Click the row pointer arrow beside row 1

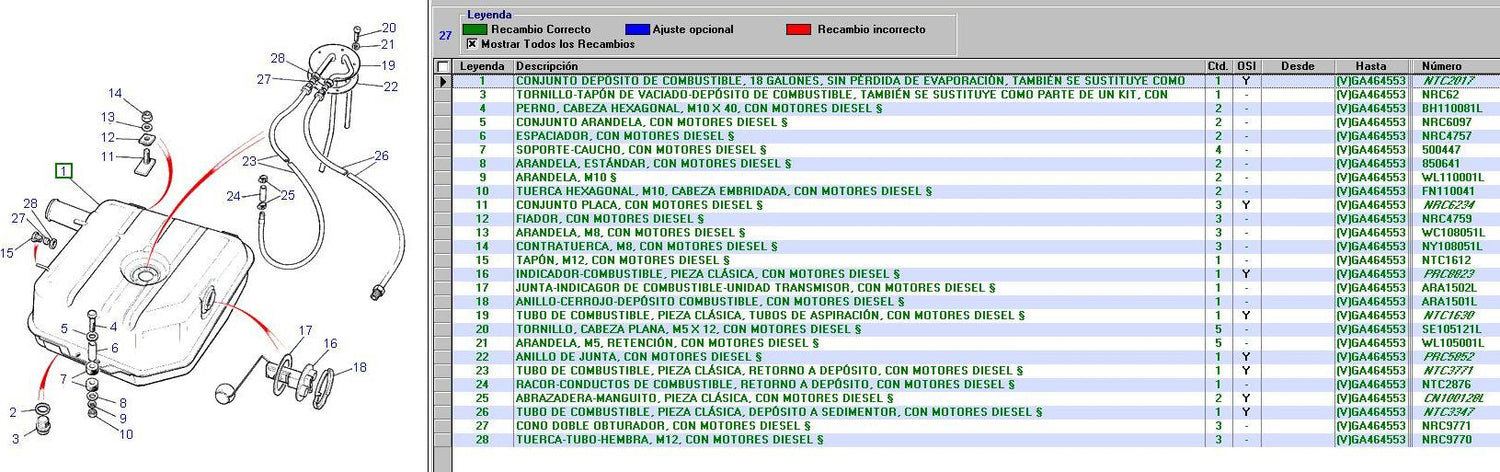(443, 80)
